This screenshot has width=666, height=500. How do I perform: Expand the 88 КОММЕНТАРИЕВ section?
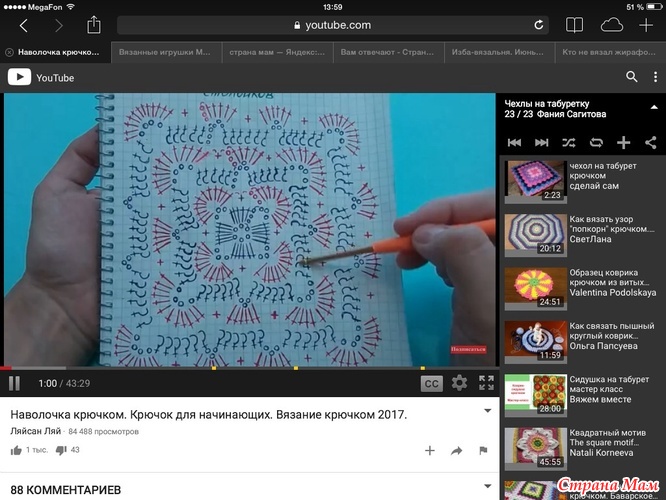pos(488,486)
